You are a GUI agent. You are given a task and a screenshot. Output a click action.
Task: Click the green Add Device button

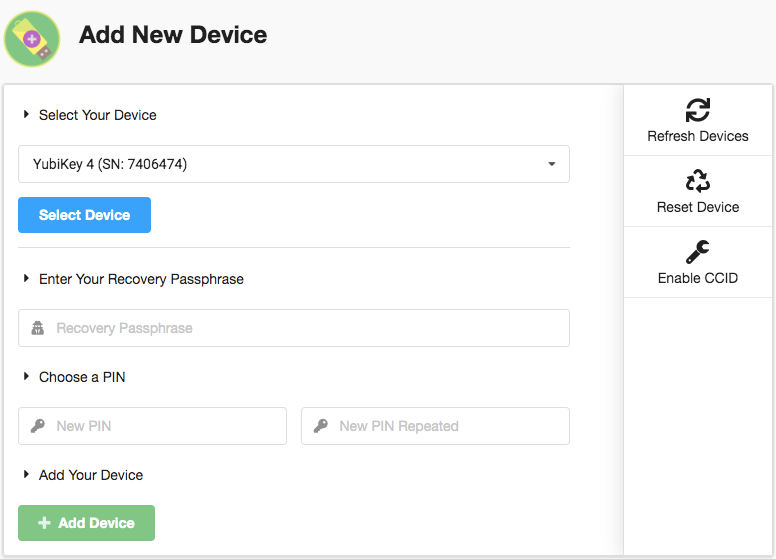point(87,523)
